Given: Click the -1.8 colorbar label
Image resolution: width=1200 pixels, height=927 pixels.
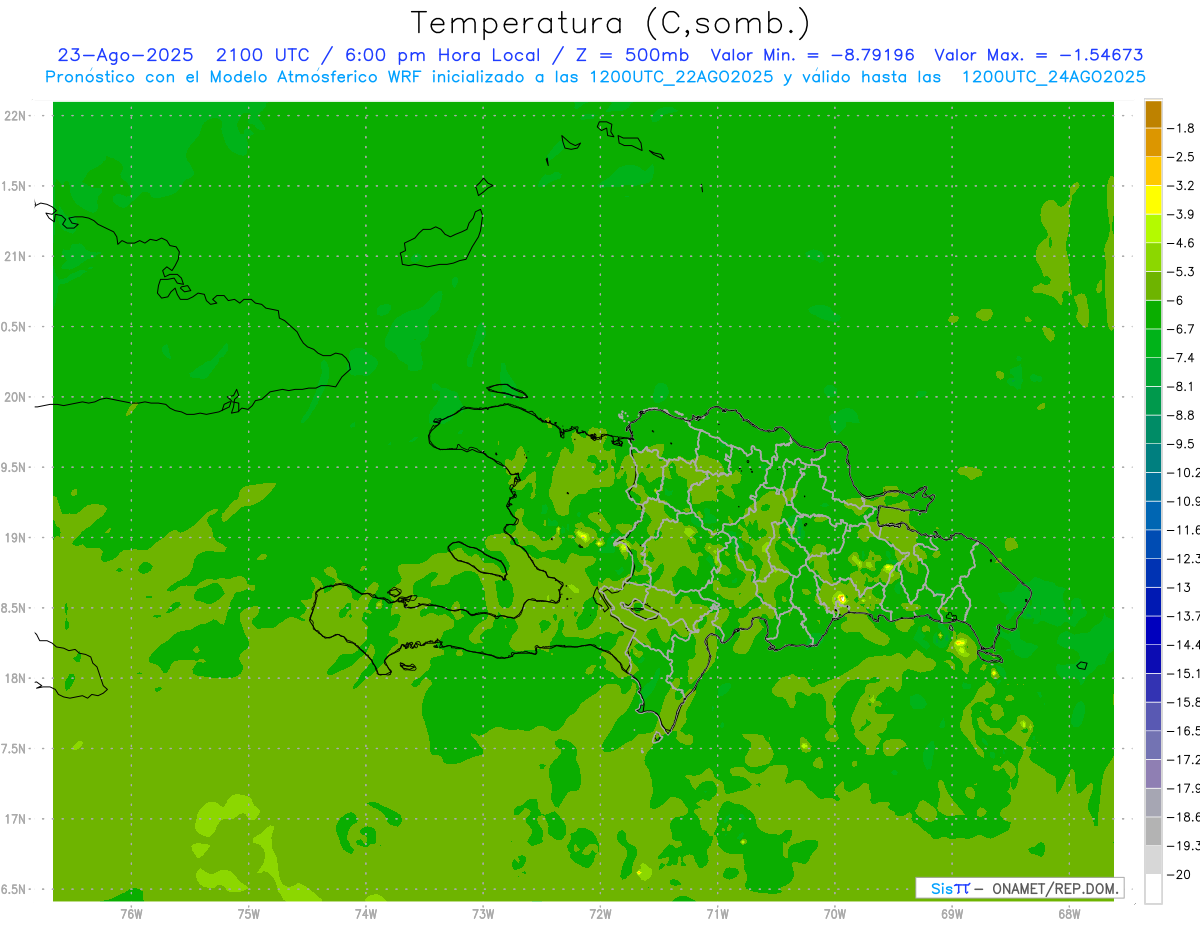Looking at the screenshot, I should coord(1181,128).
